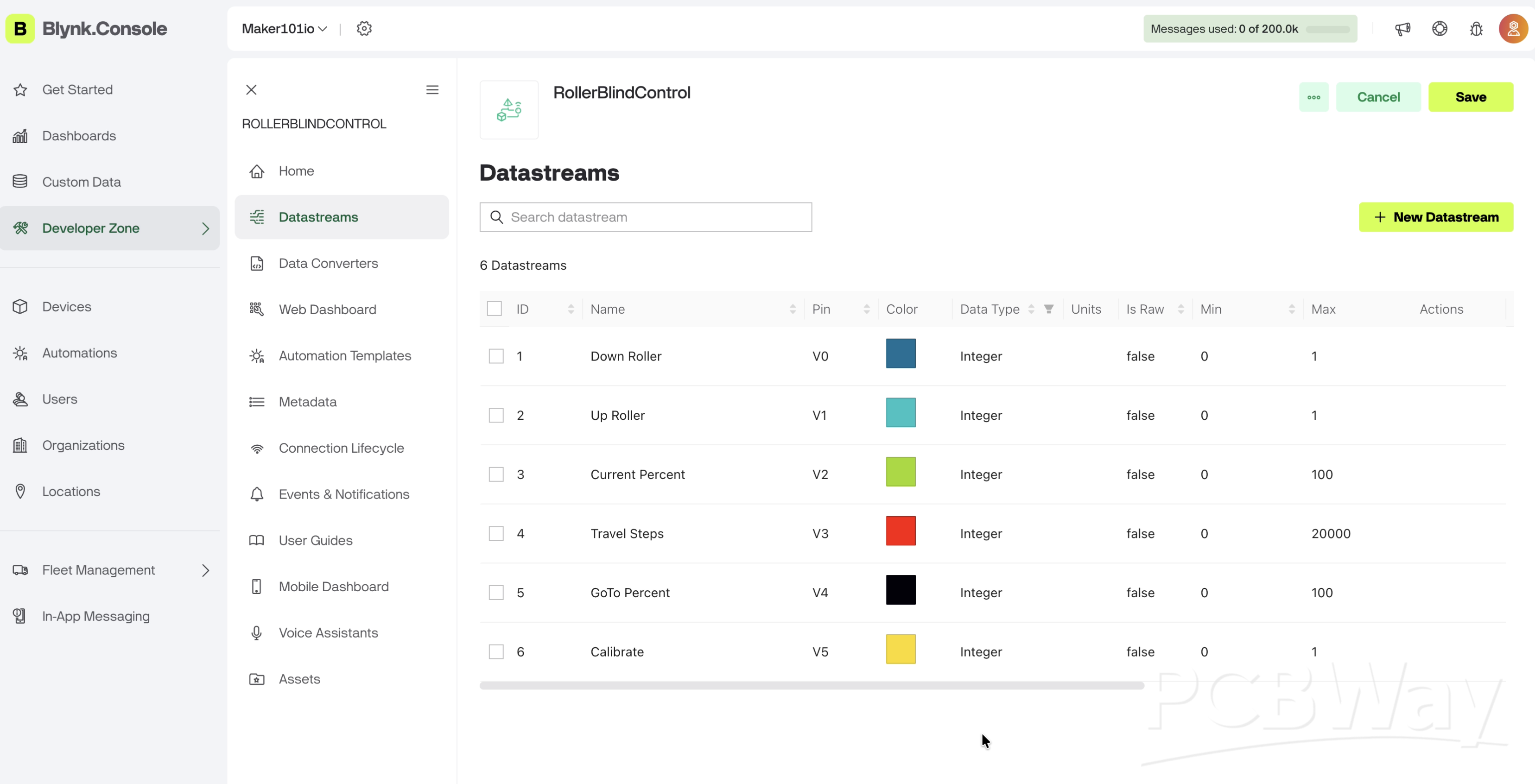Open the Maker101io organization dropdown
This screenshot has width=1535, height=784.
coord(284,29)
